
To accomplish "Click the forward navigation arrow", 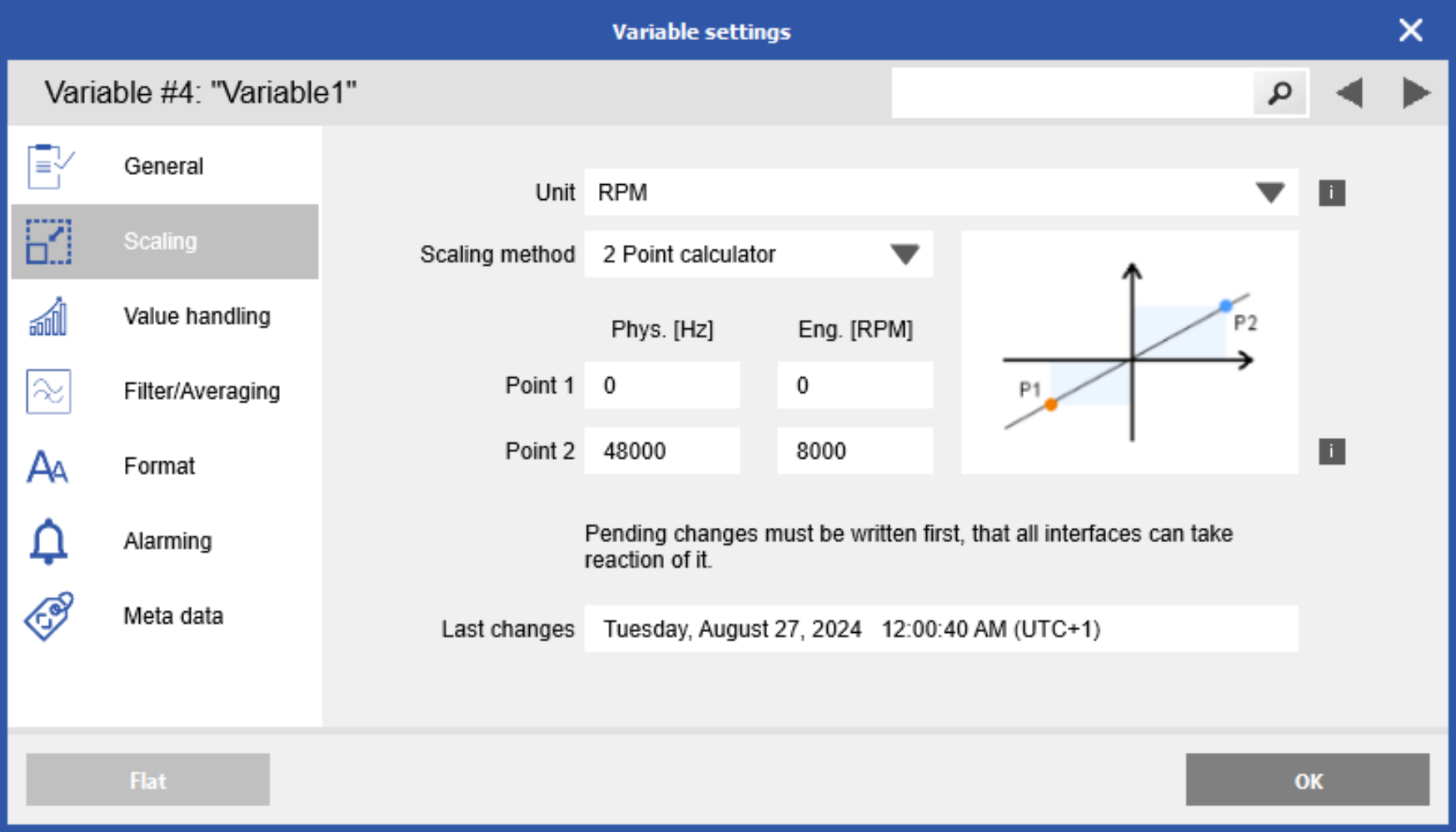I will click(1415, 92).
